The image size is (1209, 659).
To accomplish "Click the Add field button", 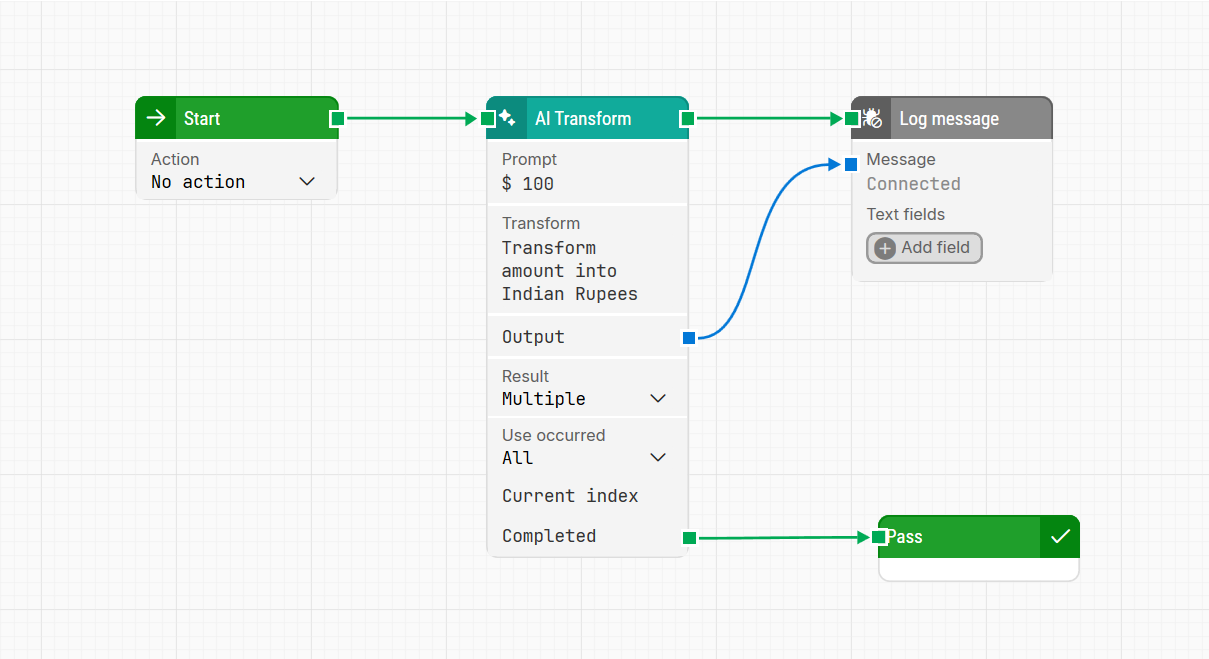I will pos(924,248).
